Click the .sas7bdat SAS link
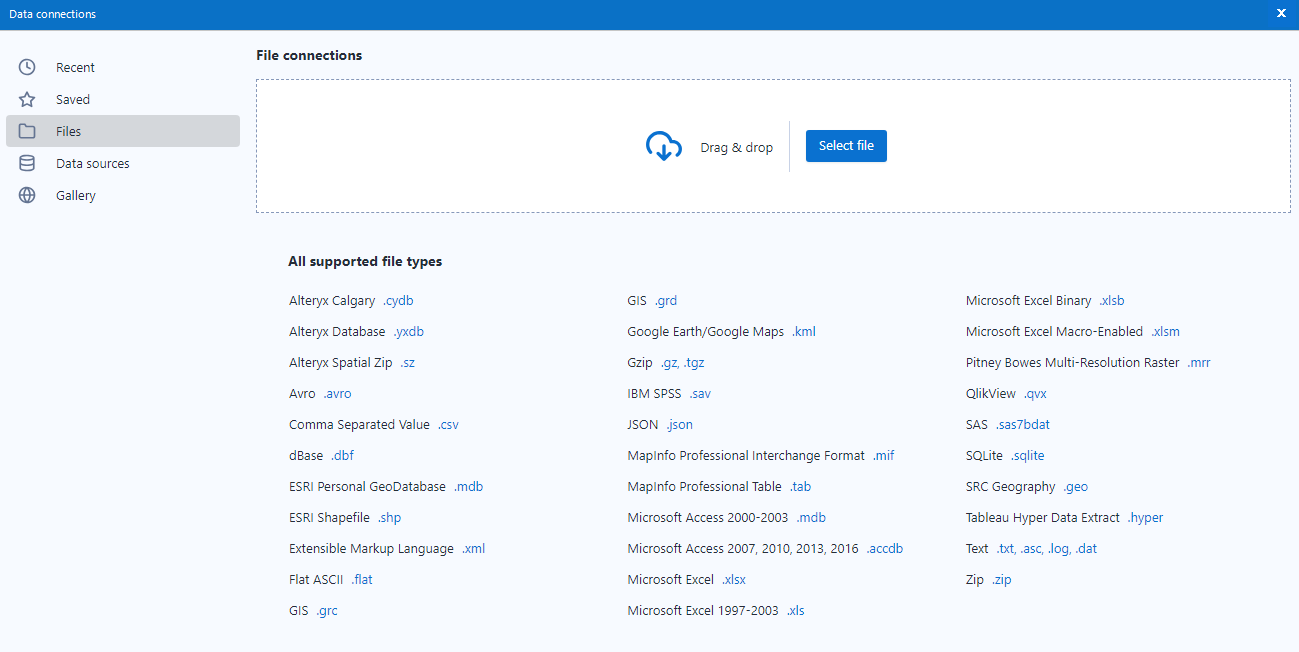 [1023, 424]
